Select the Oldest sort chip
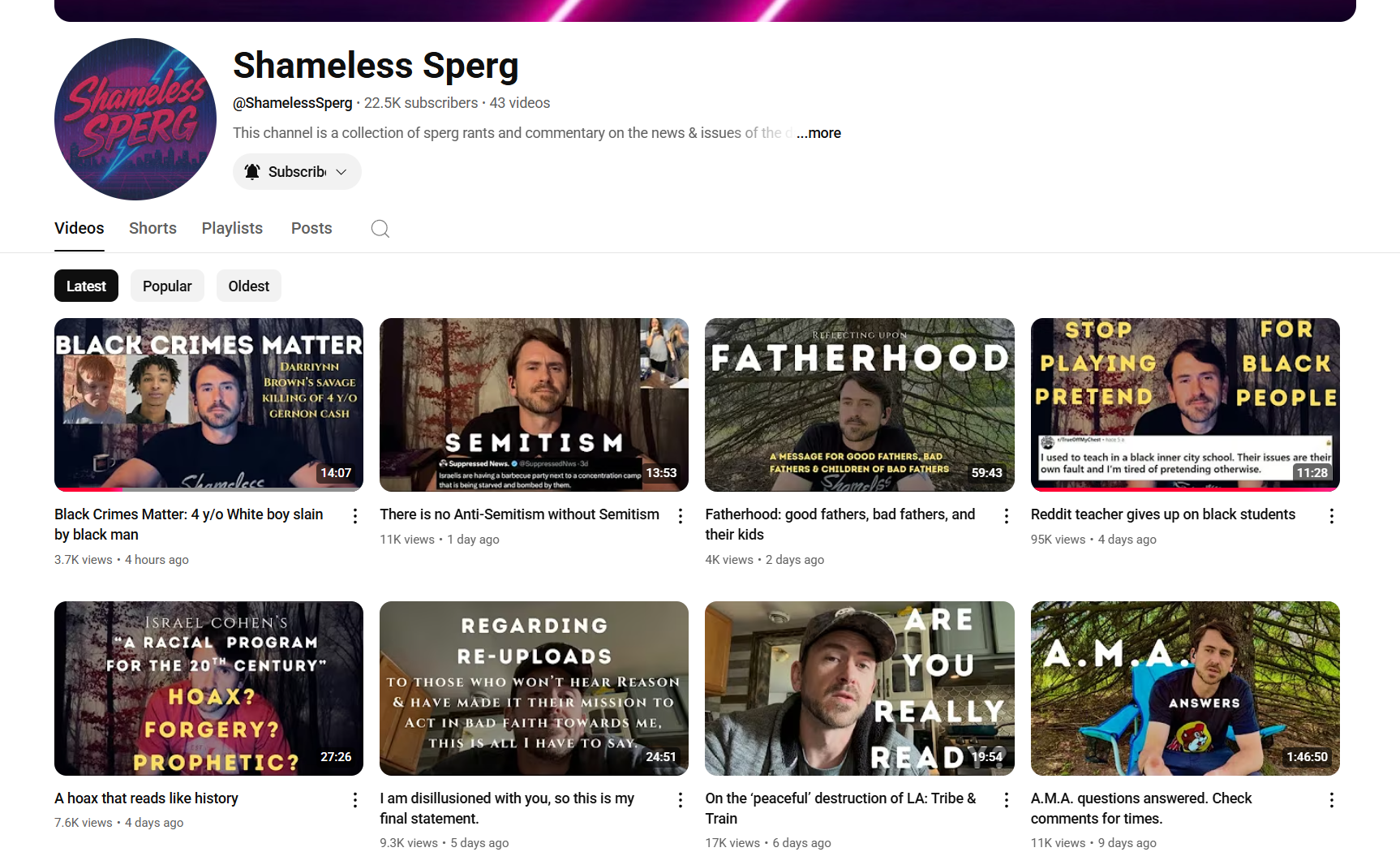Viewport: 1400px width, 852px height. click(249, 286)
